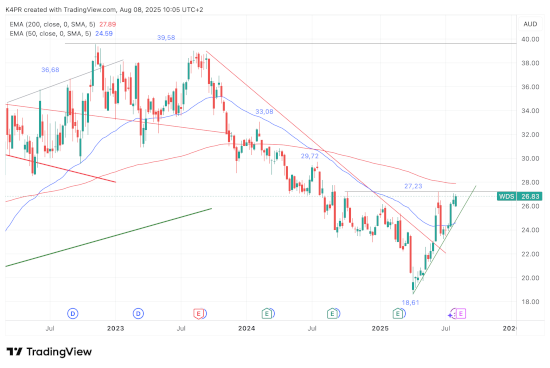Image resolution: width=550 pixels, height=368 pixels.
Task: Click the red E earnings marker
Action: [199, 313]
